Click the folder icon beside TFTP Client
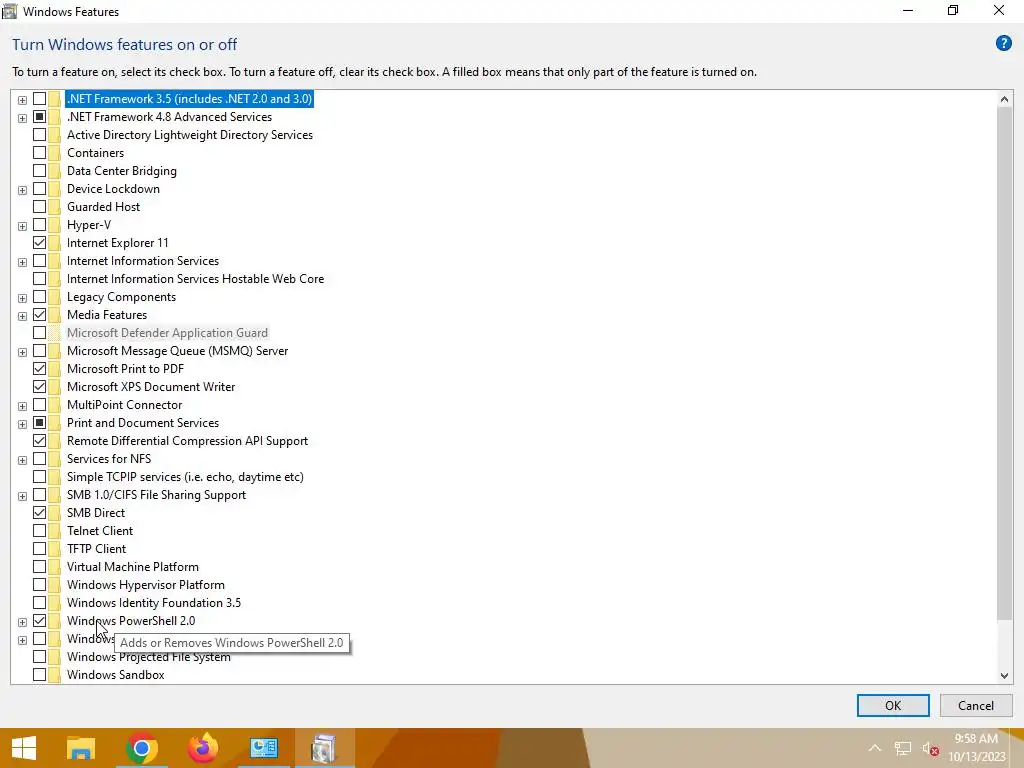 [55, 549]
